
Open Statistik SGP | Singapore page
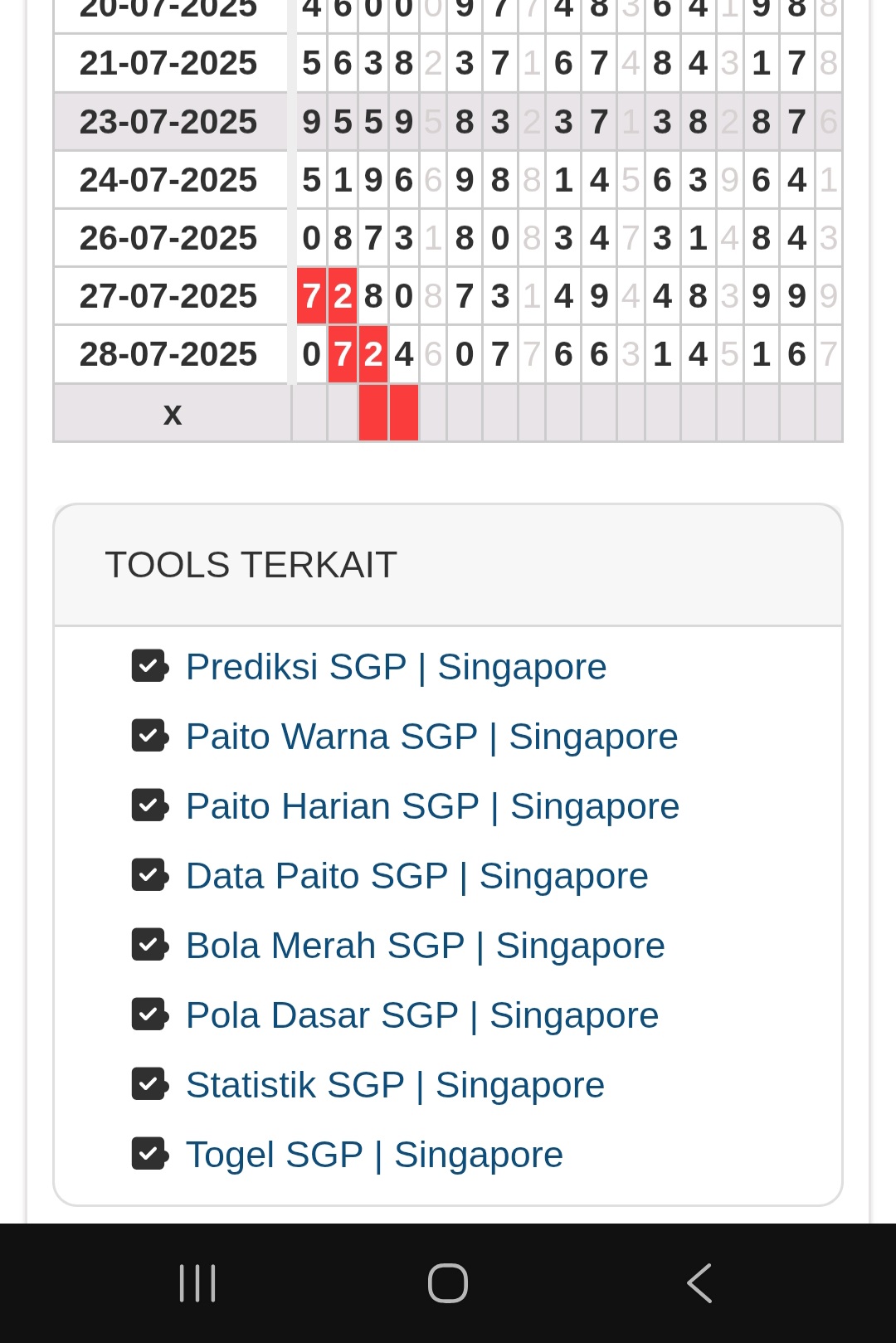395,1085
